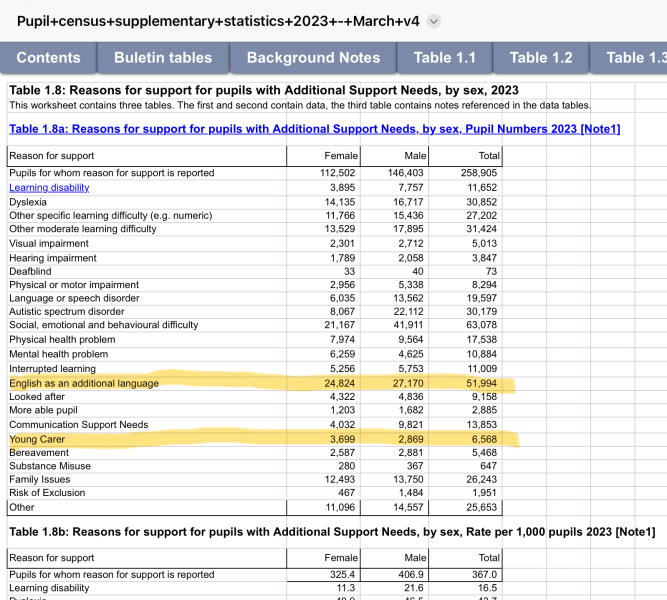
Task: Click Learning disability rate 11.3 in Table 1.8b
Action: click(x=346, y=588)
